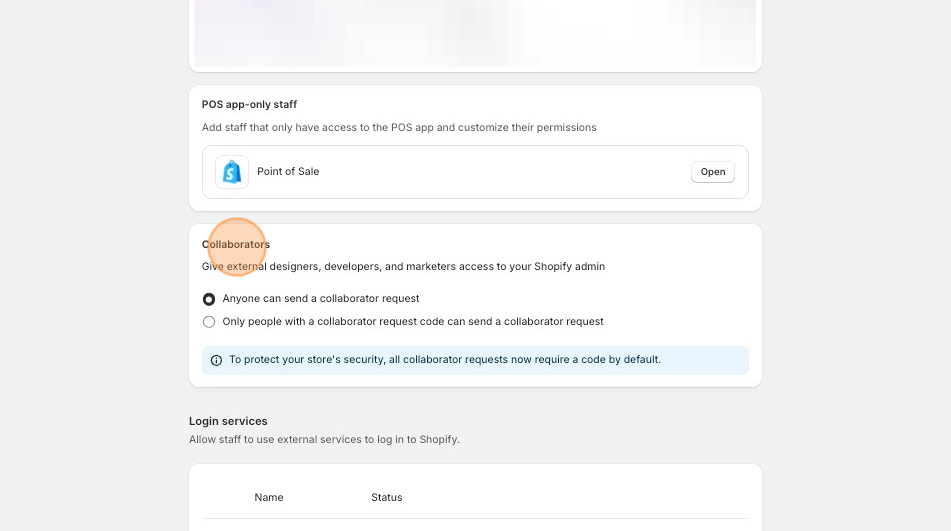This screenshot has width=951, height=531.
Task: Open the Point of Sale app
Action: (x=712, y=172)
